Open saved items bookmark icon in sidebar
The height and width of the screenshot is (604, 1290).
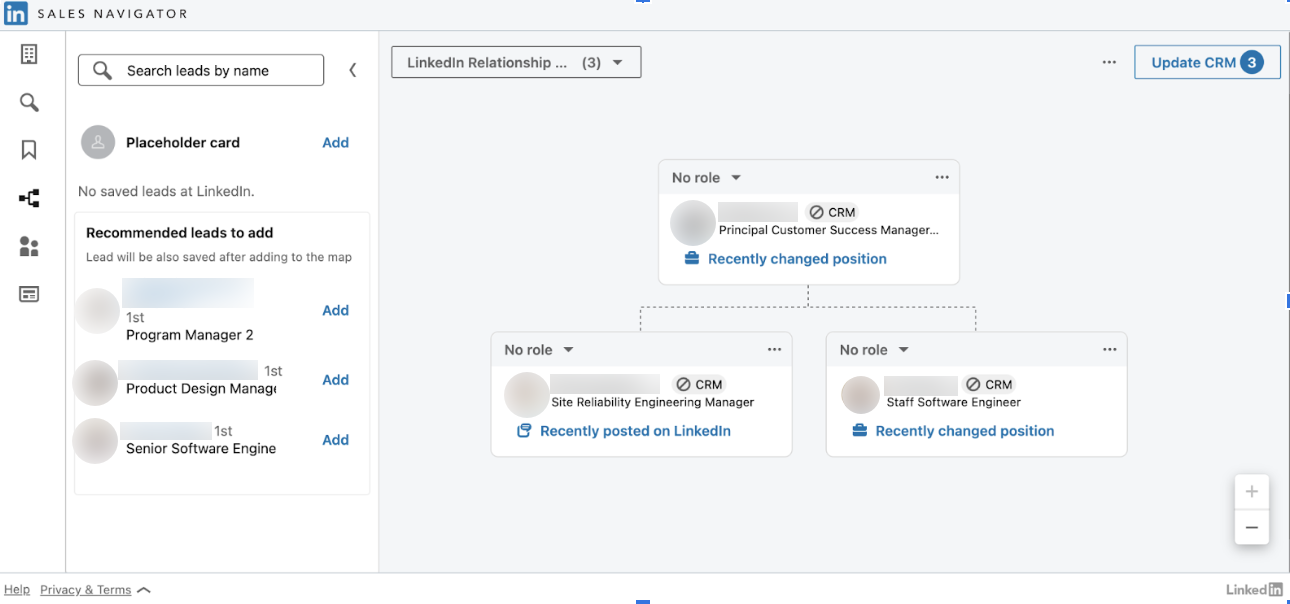(x=29, y=150)
